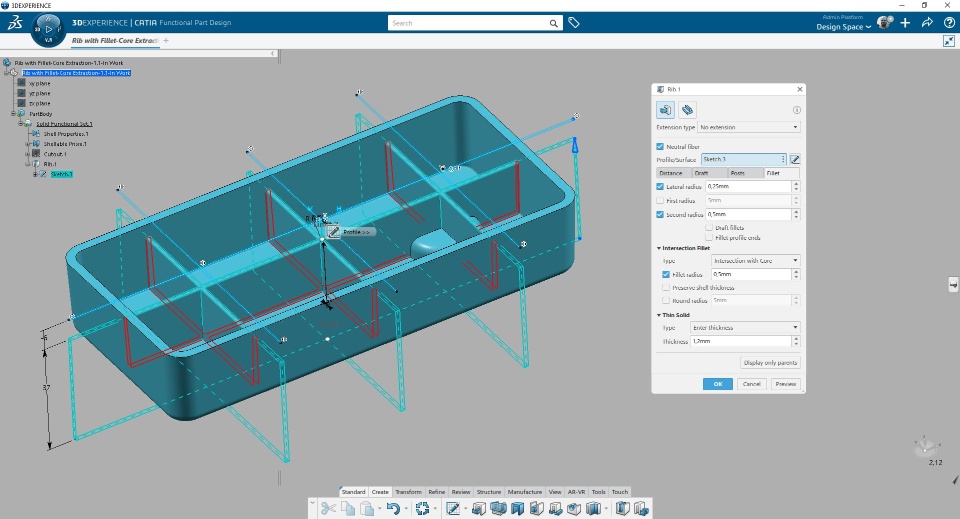960x519 pixels.
Task: Enable the Preserve shell thickness checkbox
Action: click(666, 288)
